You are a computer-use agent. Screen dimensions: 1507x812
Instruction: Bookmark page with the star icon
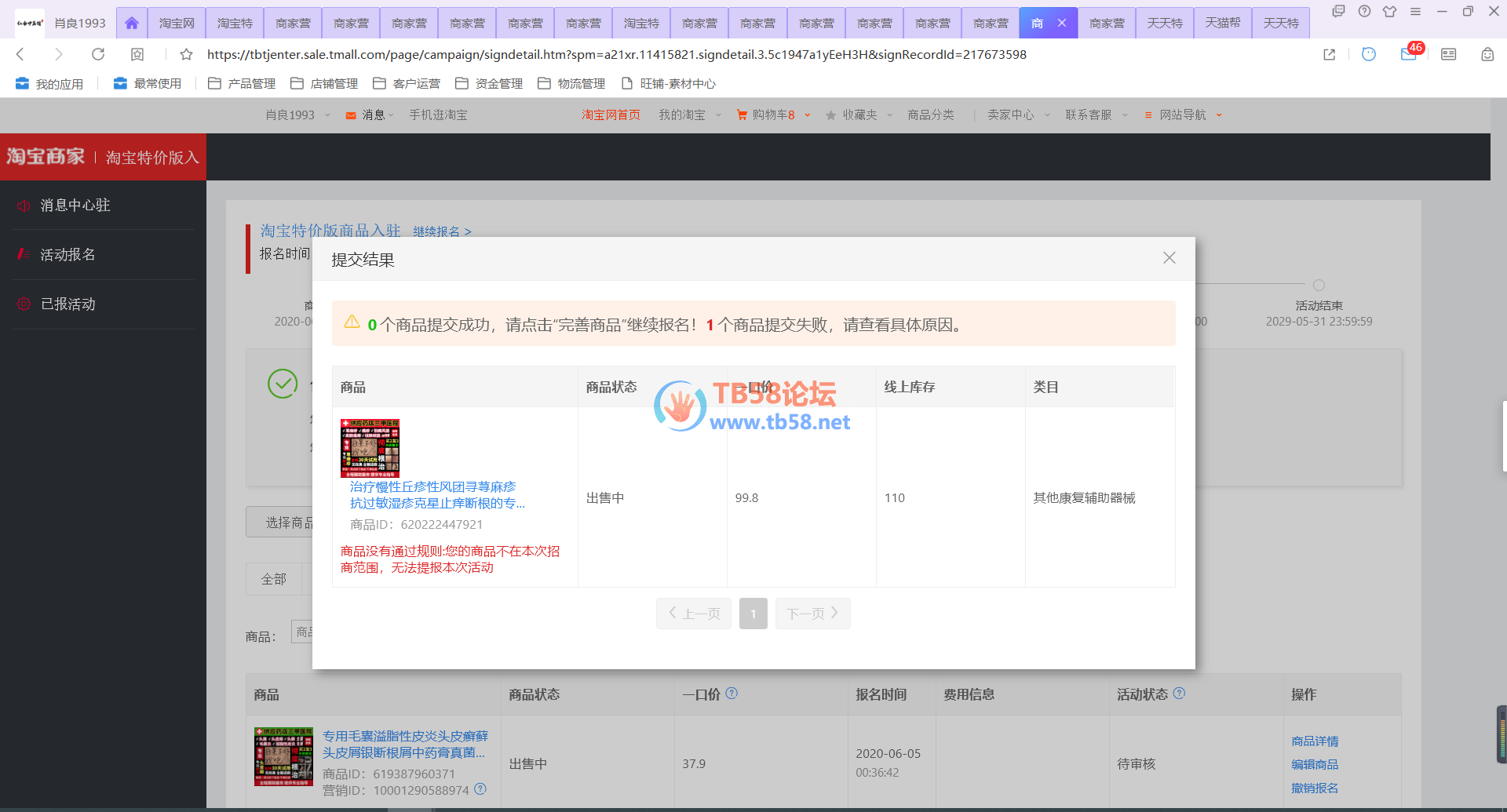tap(186, 54)
